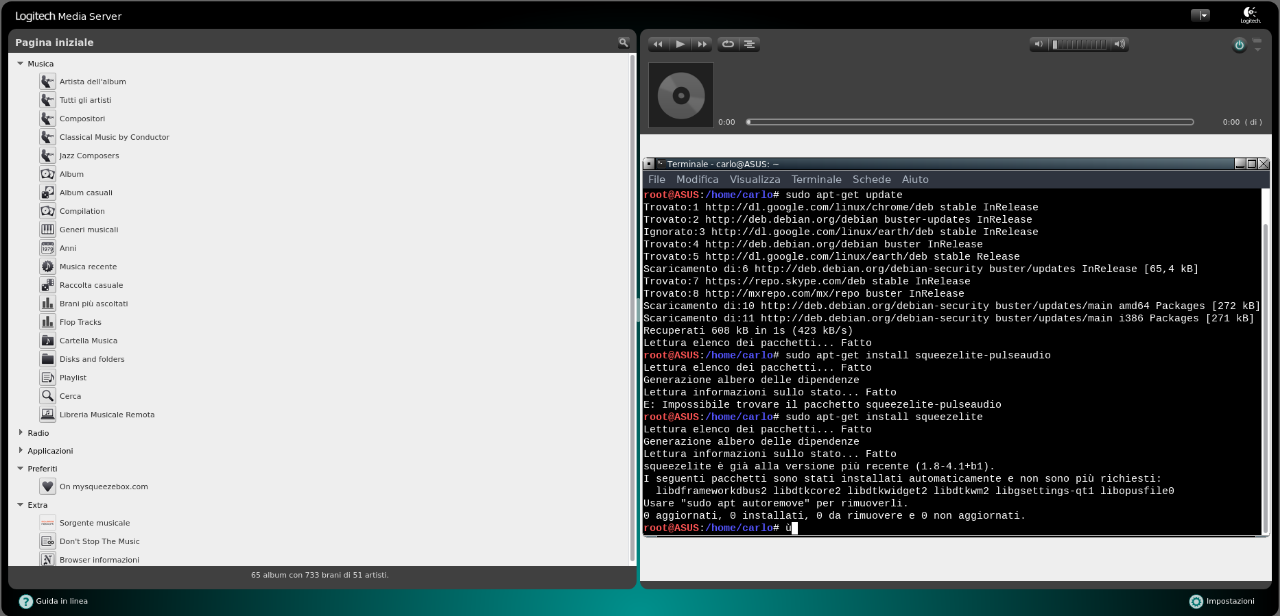Open the terminal Modifica menu
The image size is (1280, 616).
tap(697, 180)
